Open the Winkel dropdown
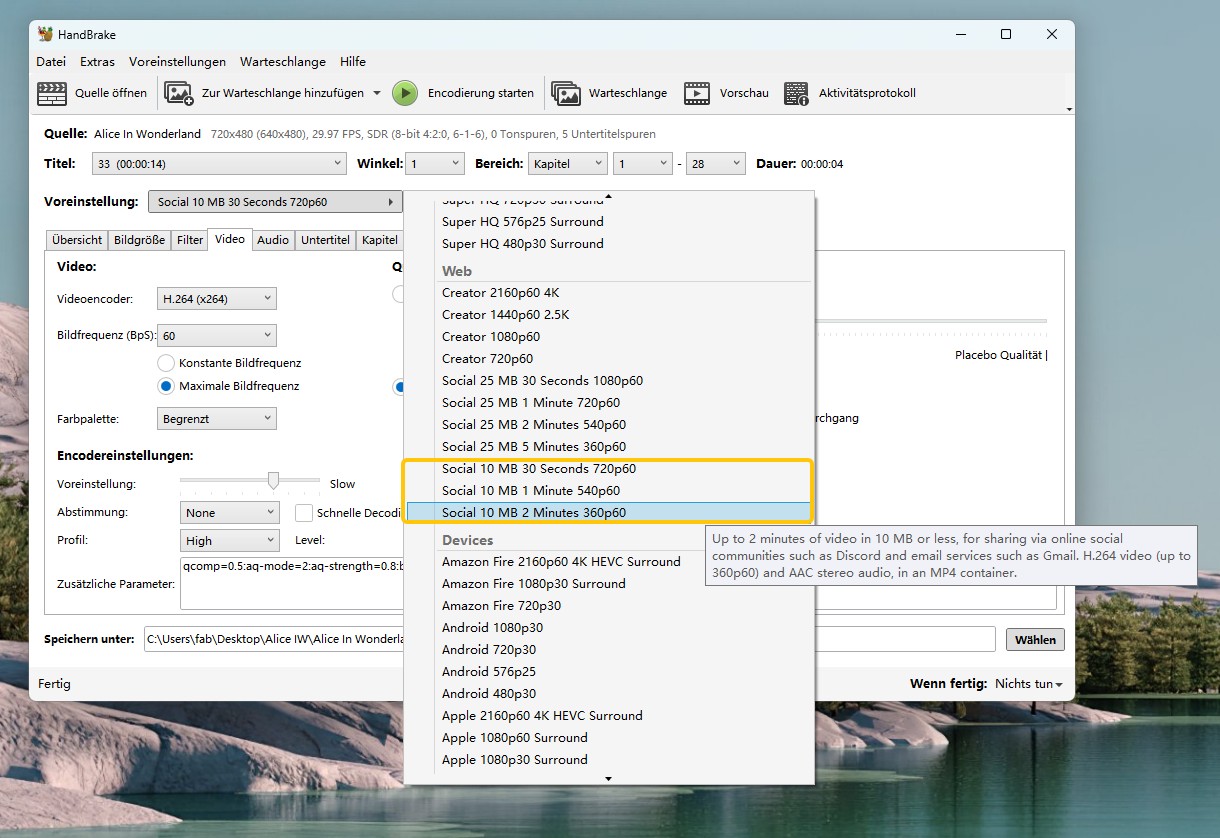 436,163
